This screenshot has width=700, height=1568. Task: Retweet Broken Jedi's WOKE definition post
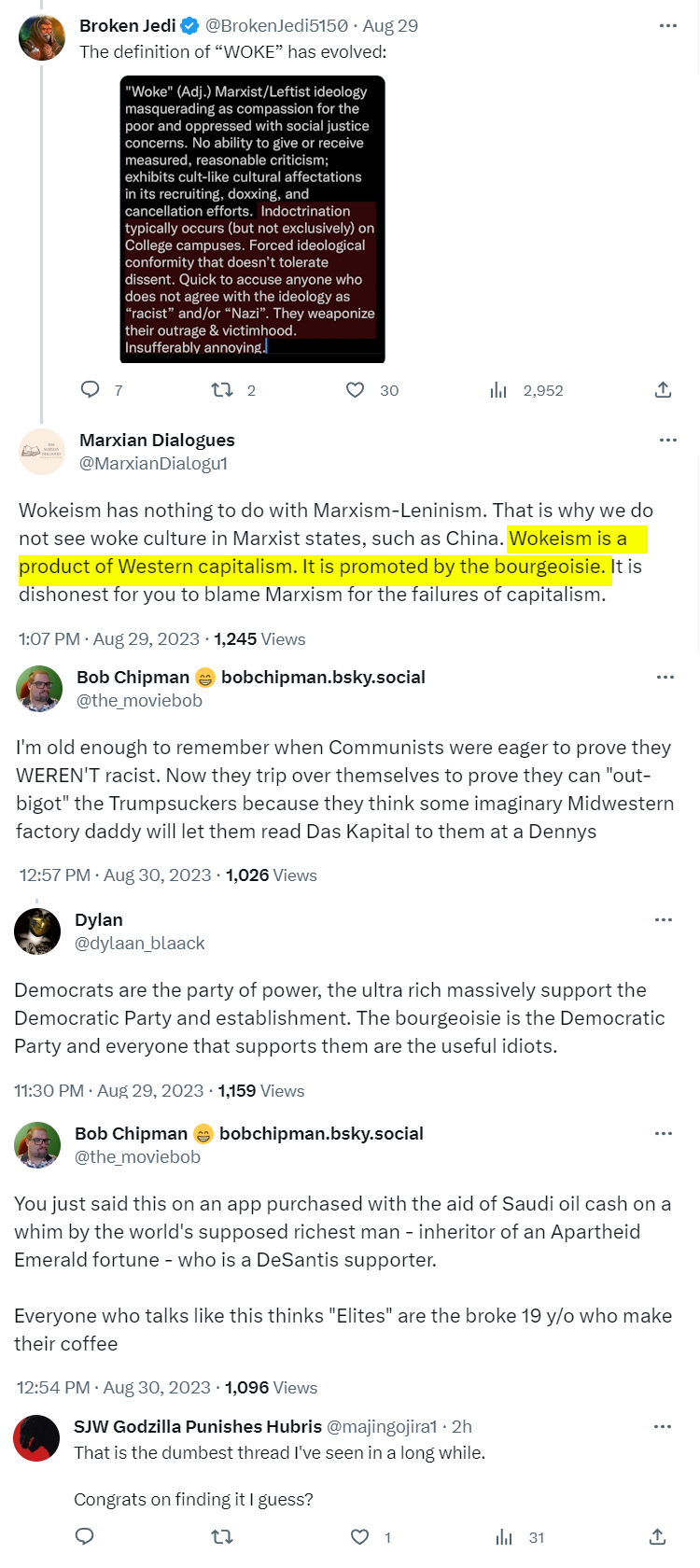pyautogui.click(x=222, y=390)
